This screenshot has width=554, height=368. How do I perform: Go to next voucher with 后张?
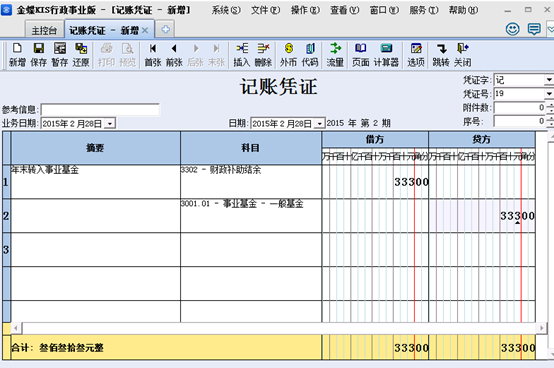tap(195, 55)
